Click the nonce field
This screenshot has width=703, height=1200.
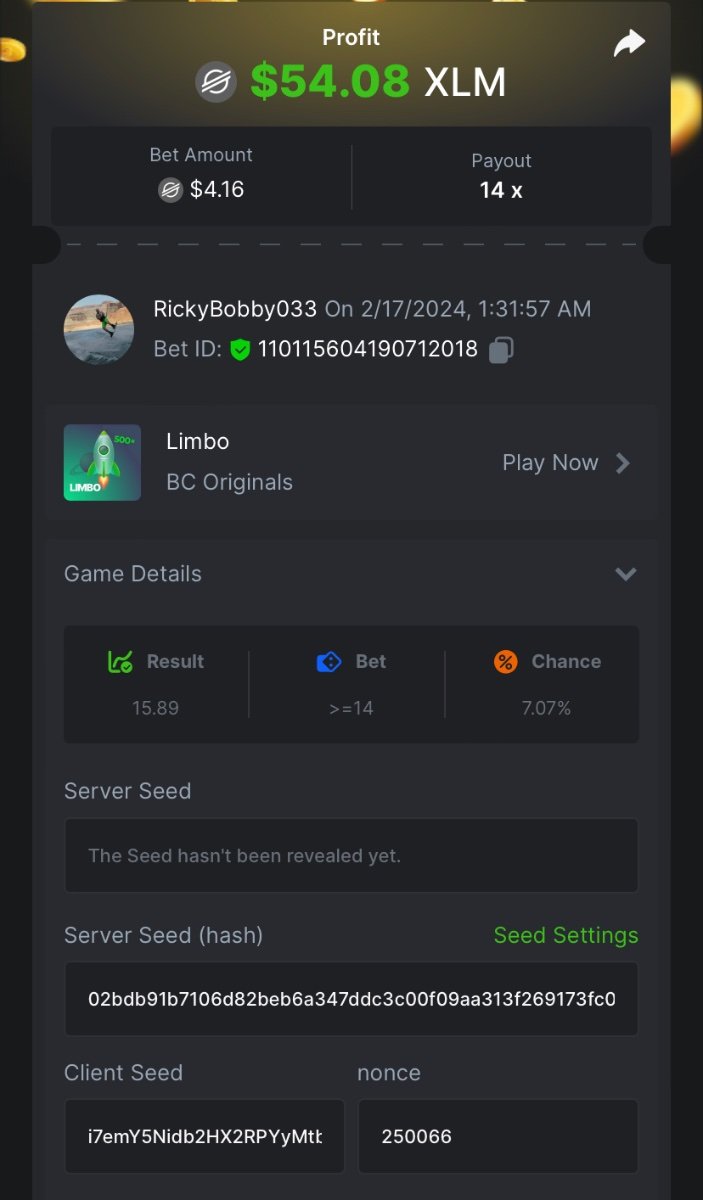[498, 1136]
